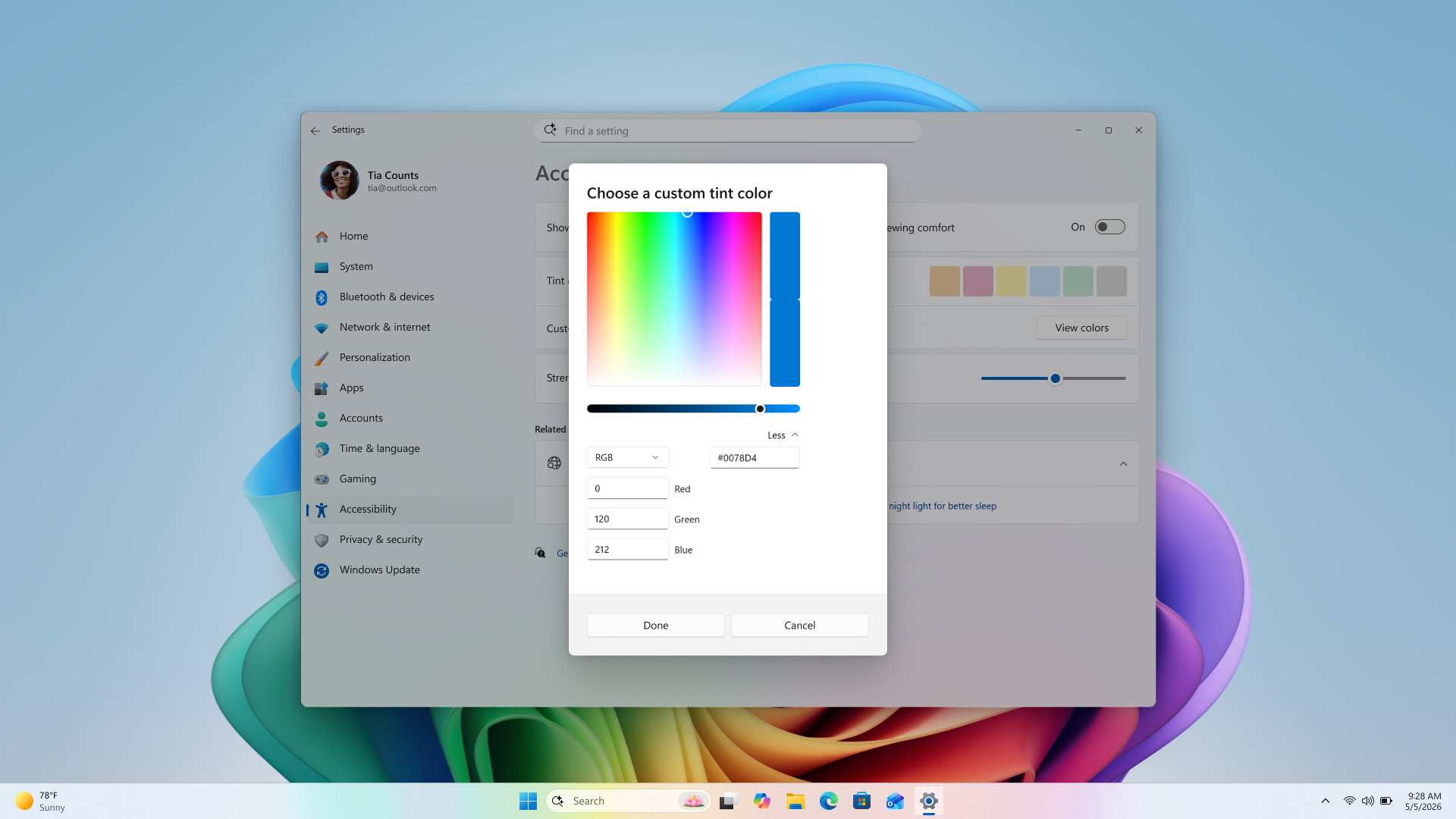Click the Privacy & security shield icon
The height and width of the screenshot is (819, 1456).
coord(322,540)
